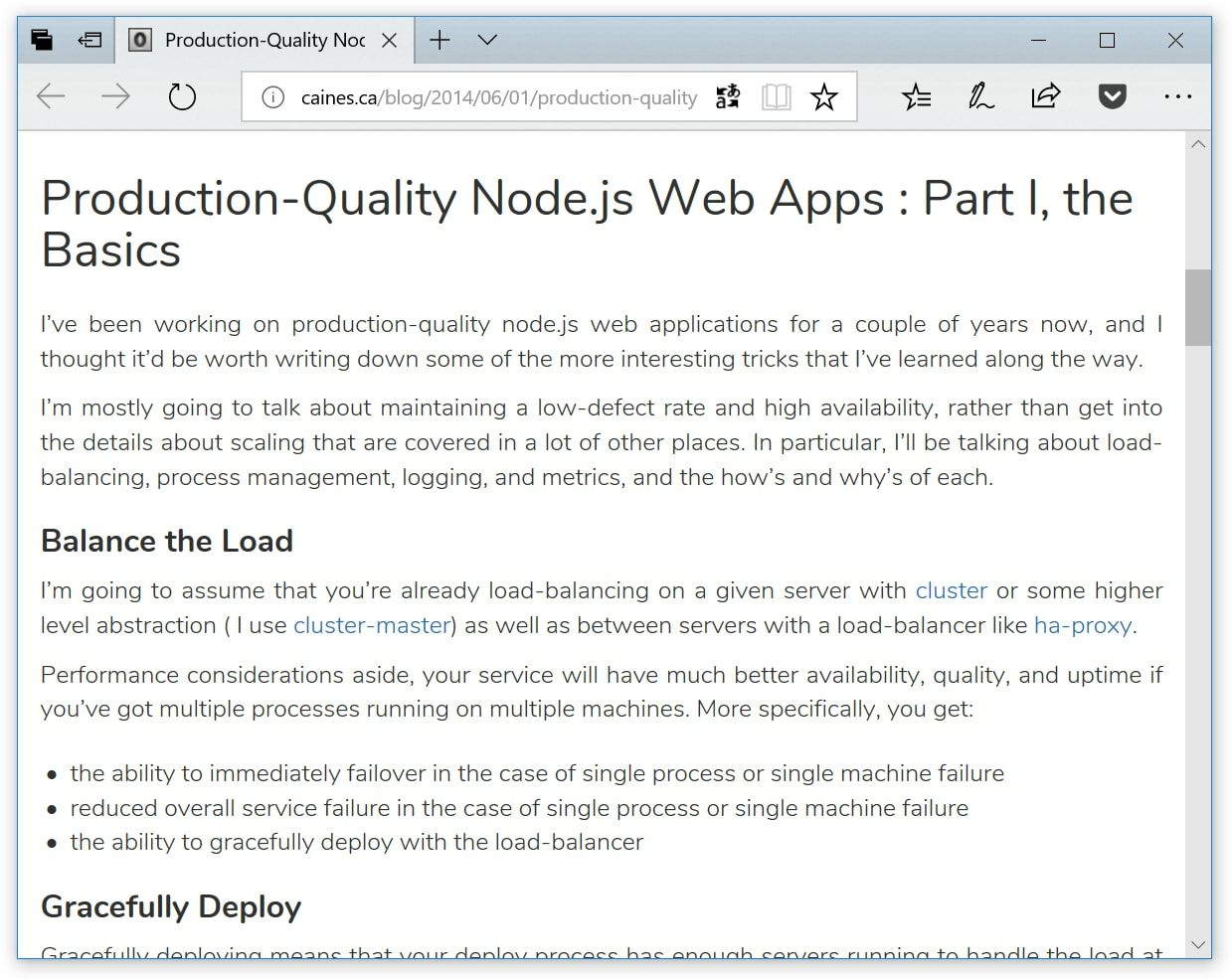The width and height of the screenshot is (1232, 979).
Task: Share this page
Action: (x=1046, y=96)
